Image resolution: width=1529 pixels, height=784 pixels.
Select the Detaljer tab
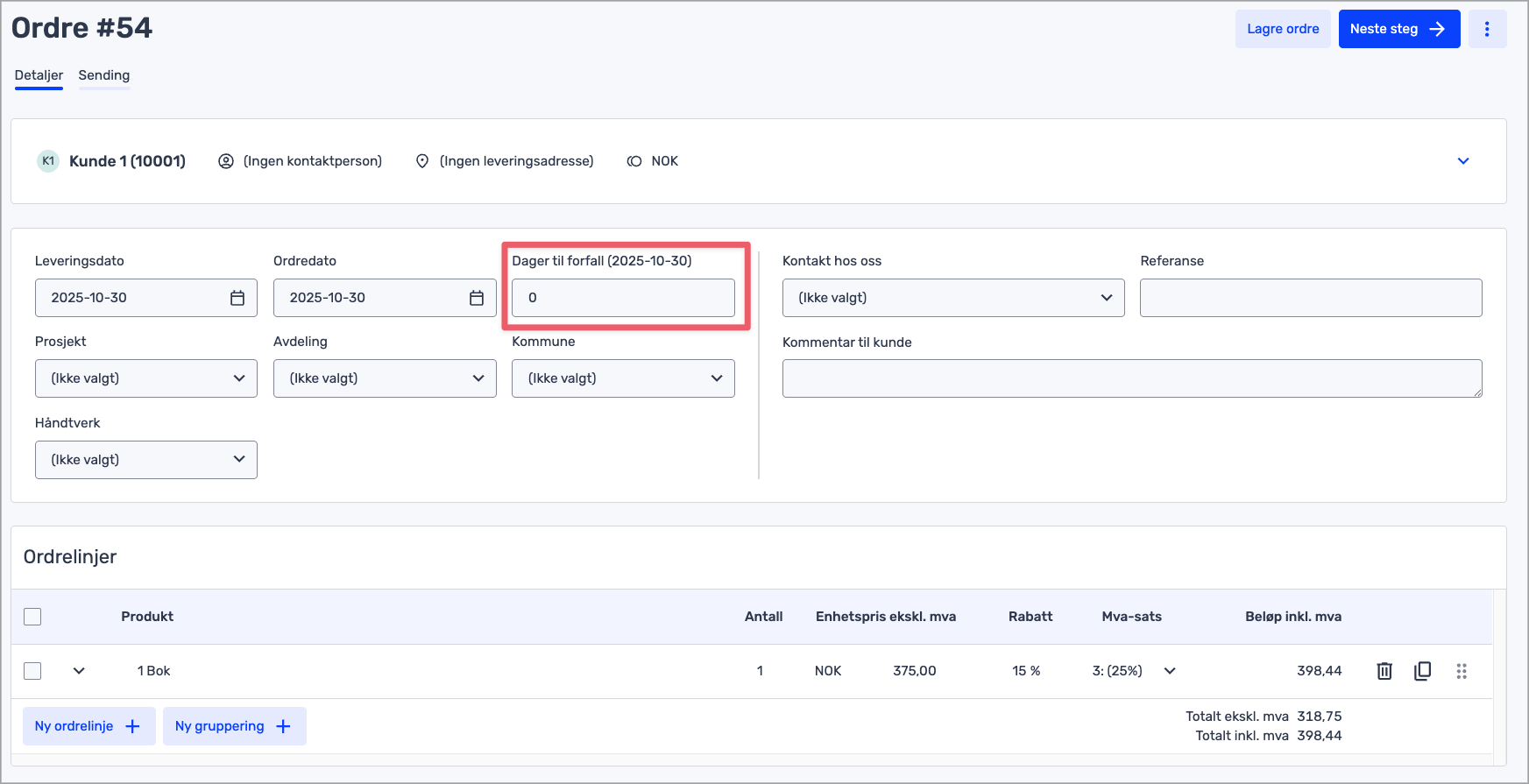click(39, 75)
